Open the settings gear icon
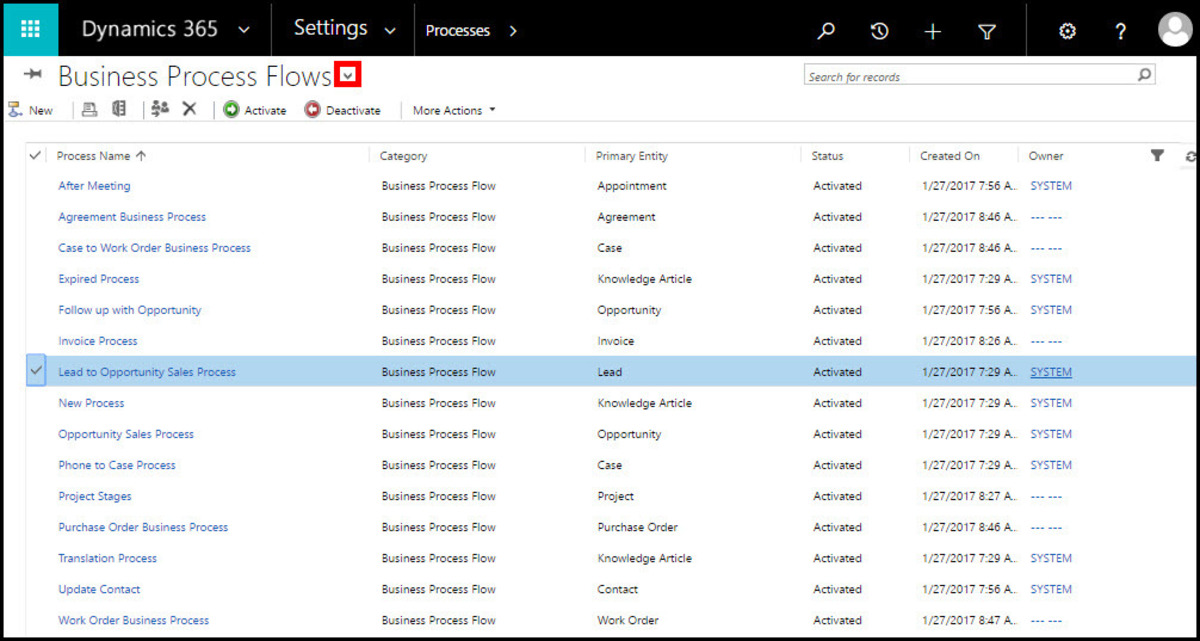Image resolution: width=1200 pixels, height=641 pixels. [x=1067, y=31]
